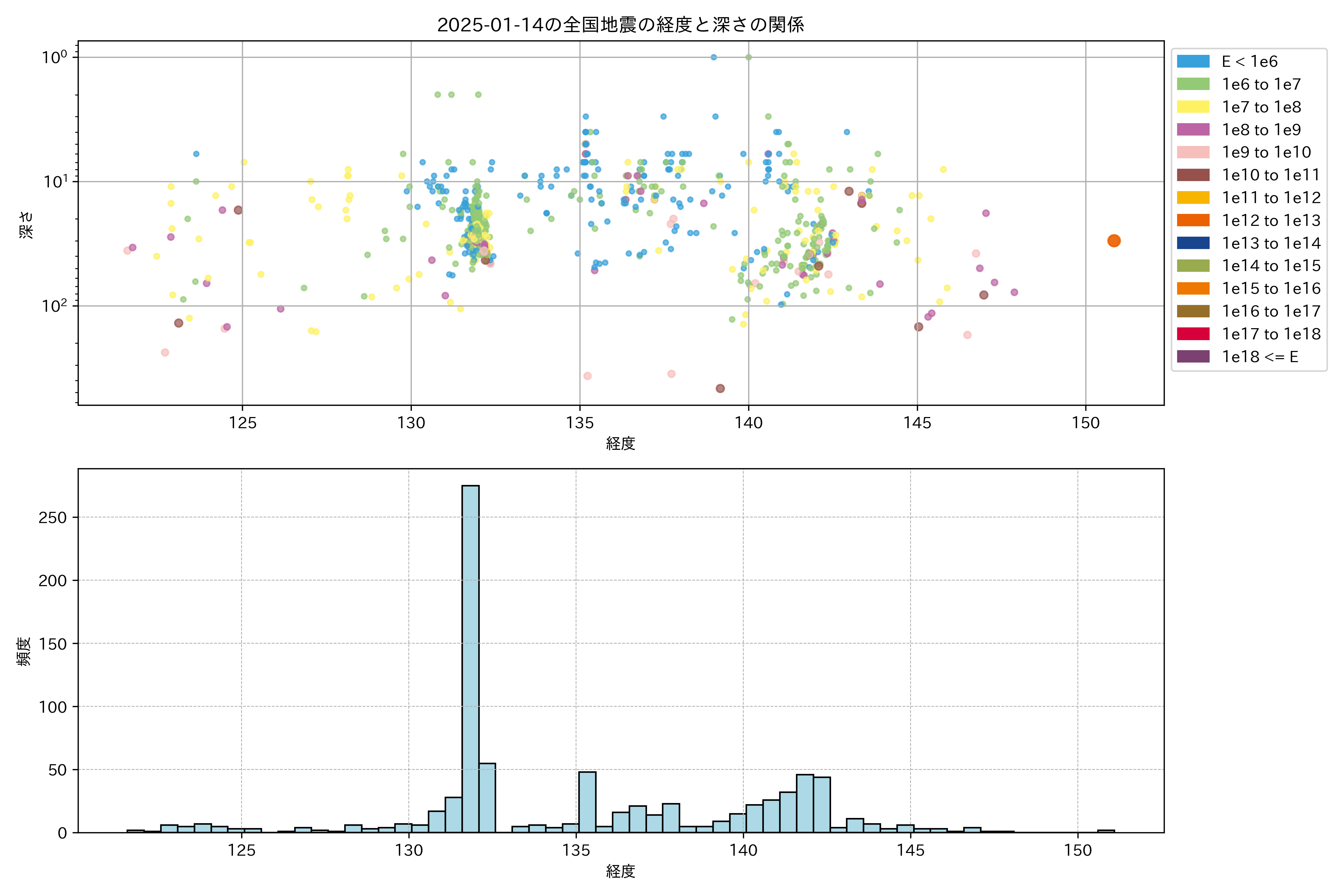
Task: Click the green 1e6 to 1e7 swatch
Action: click(x=1193, y=85)
